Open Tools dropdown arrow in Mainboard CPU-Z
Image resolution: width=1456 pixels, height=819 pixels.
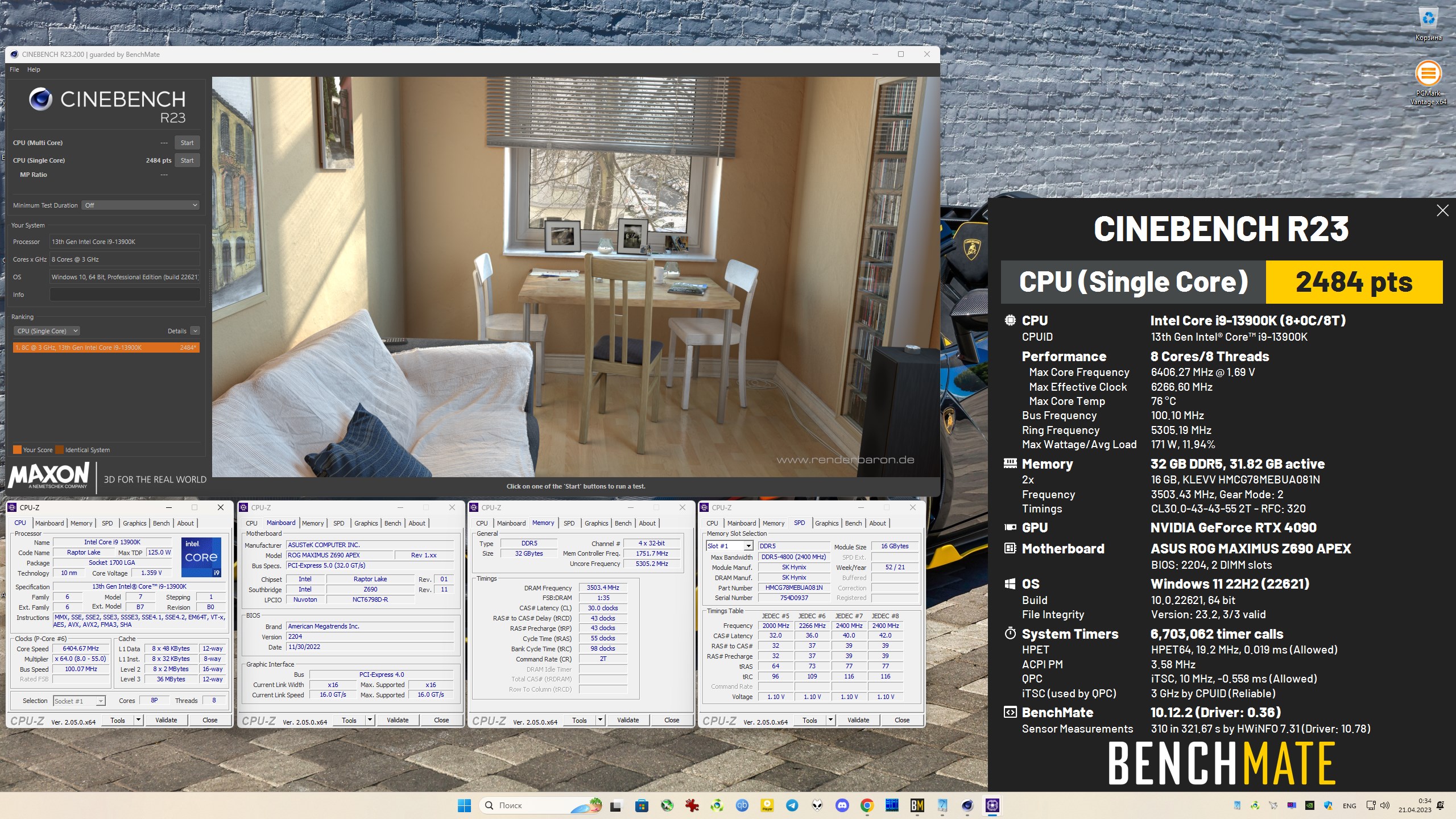[x=370, y=720]
